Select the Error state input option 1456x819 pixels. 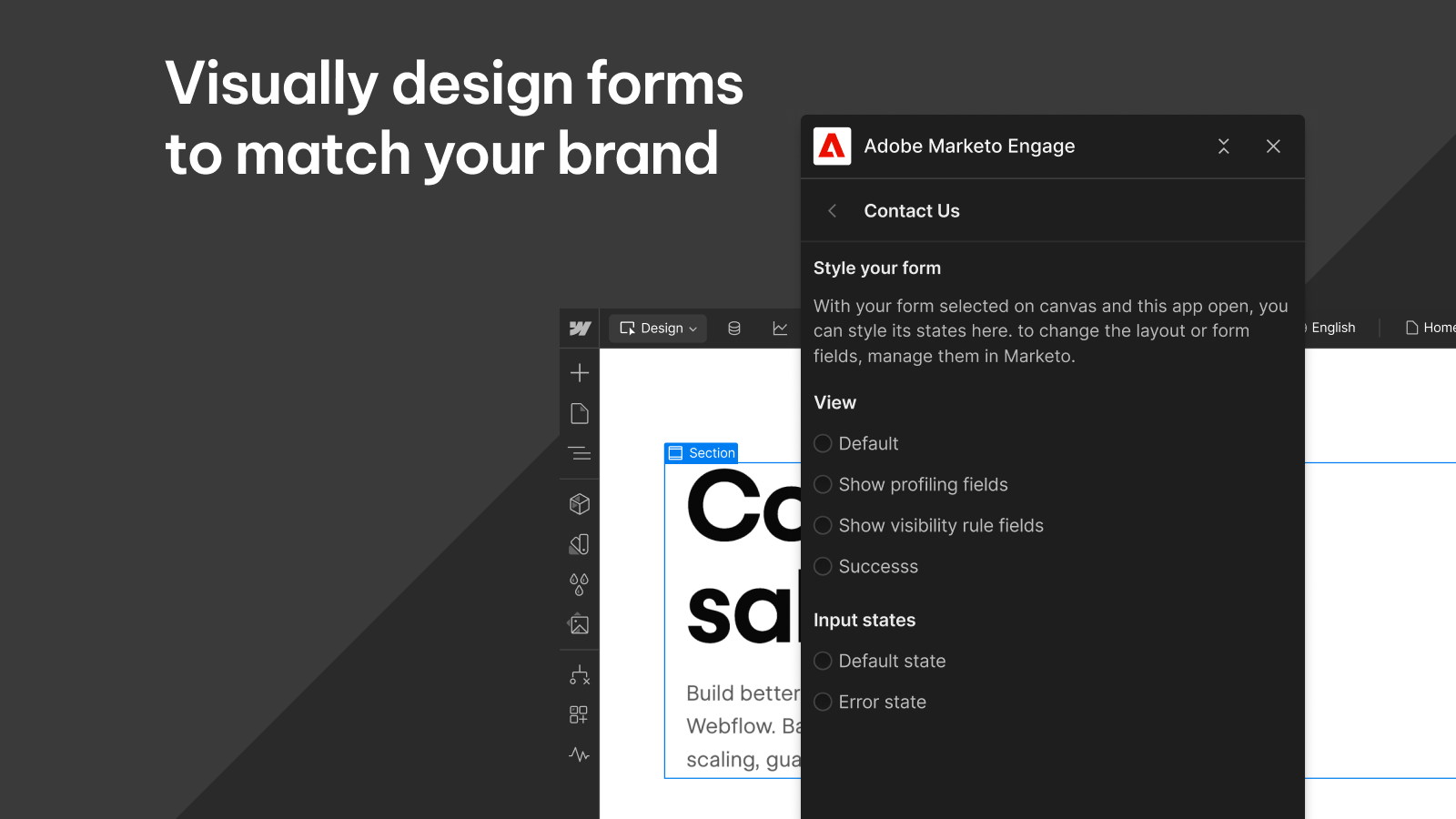click(x=823, y=702)
